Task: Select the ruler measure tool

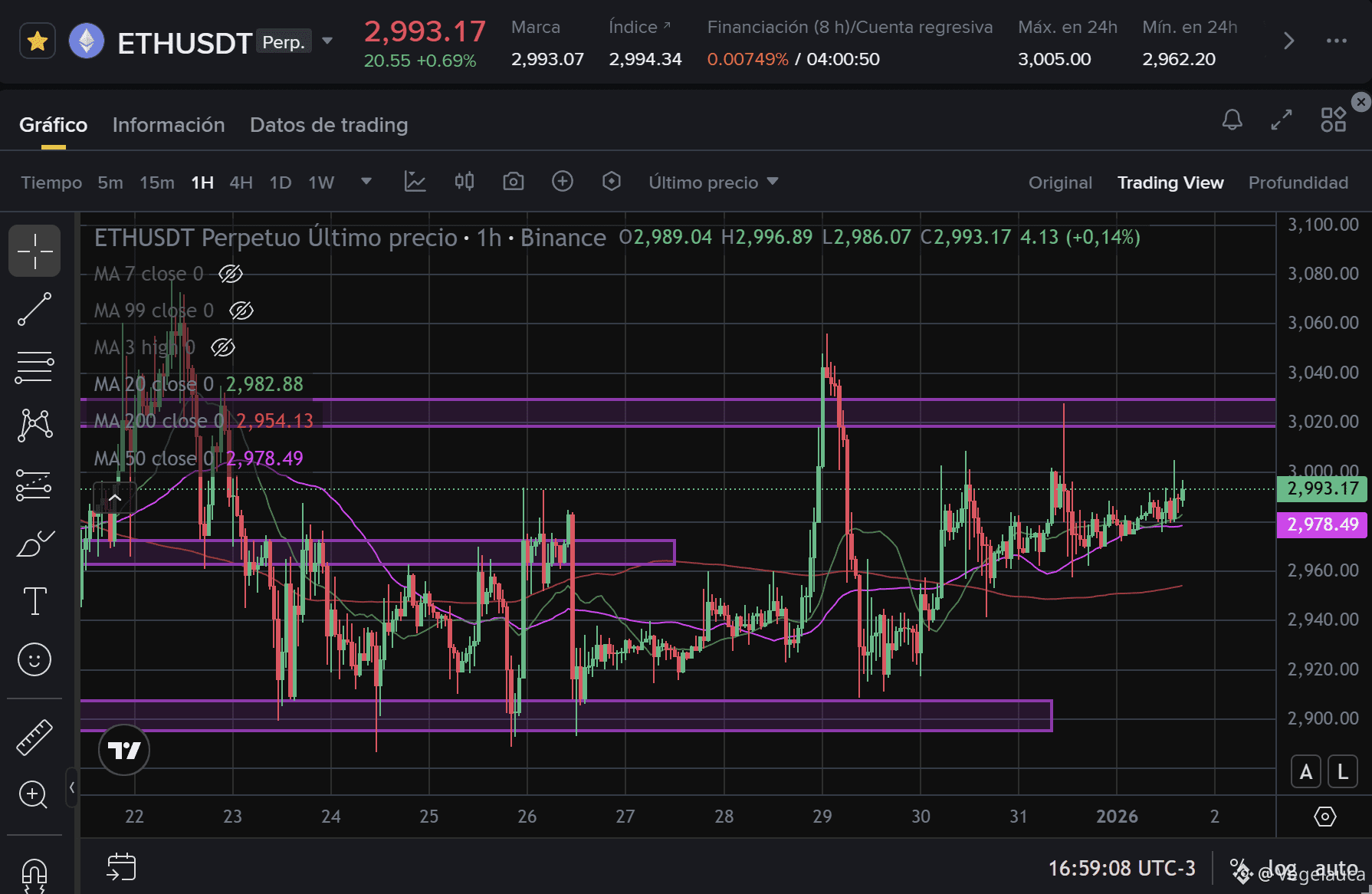Action: [x=34, y=738]
